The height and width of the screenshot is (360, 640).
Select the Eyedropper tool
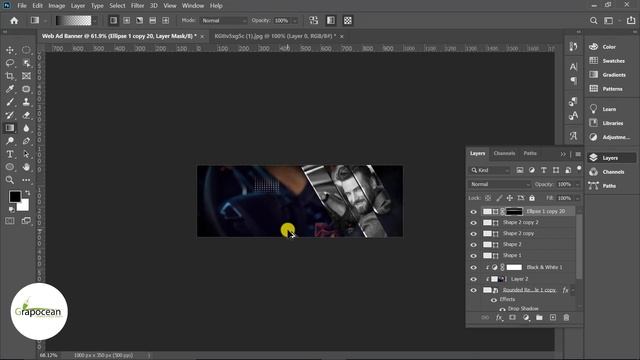(x=10, y=89)
